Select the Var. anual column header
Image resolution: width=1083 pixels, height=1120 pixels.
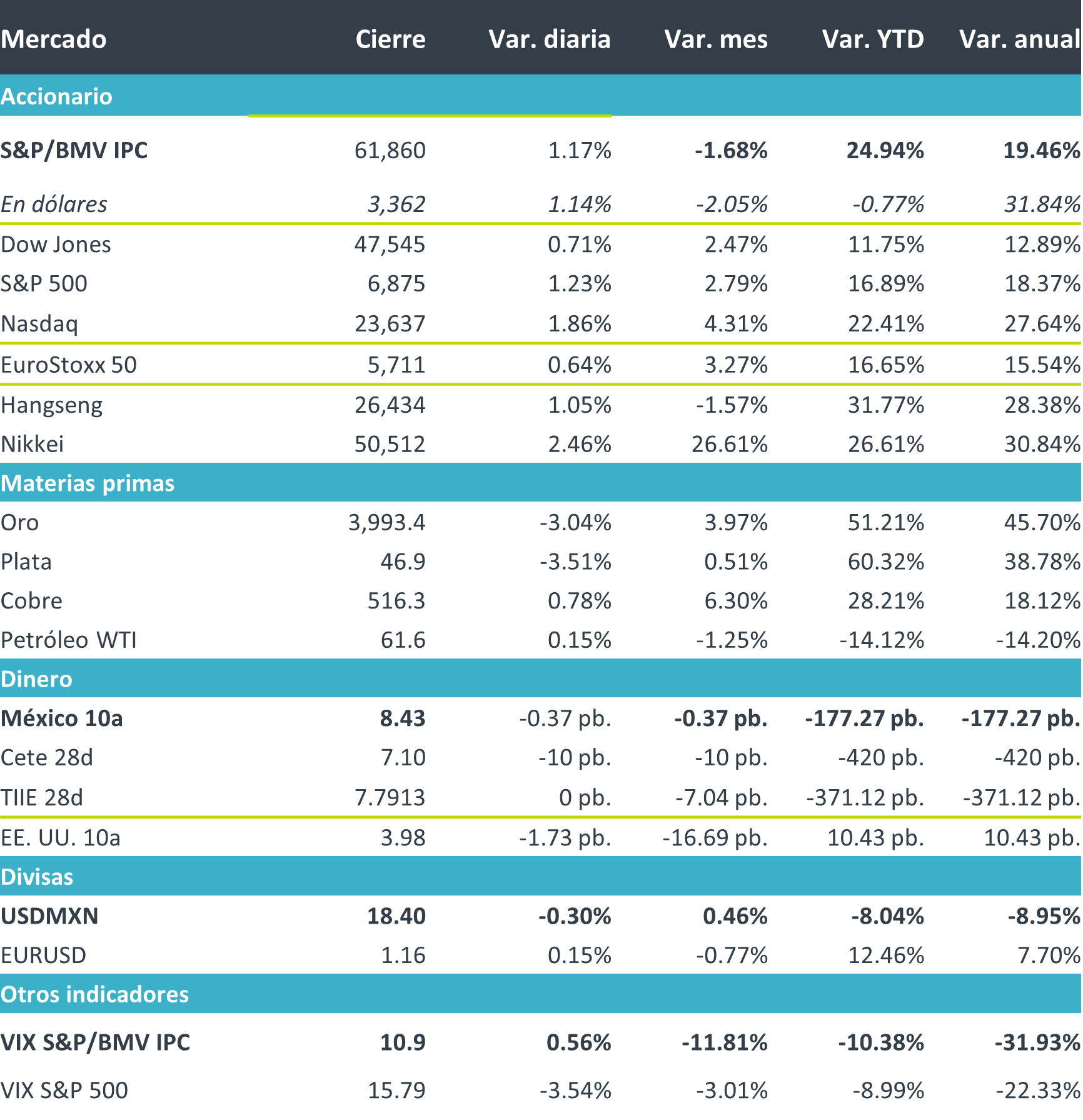pyautogui.click(x=1019, y=39)
